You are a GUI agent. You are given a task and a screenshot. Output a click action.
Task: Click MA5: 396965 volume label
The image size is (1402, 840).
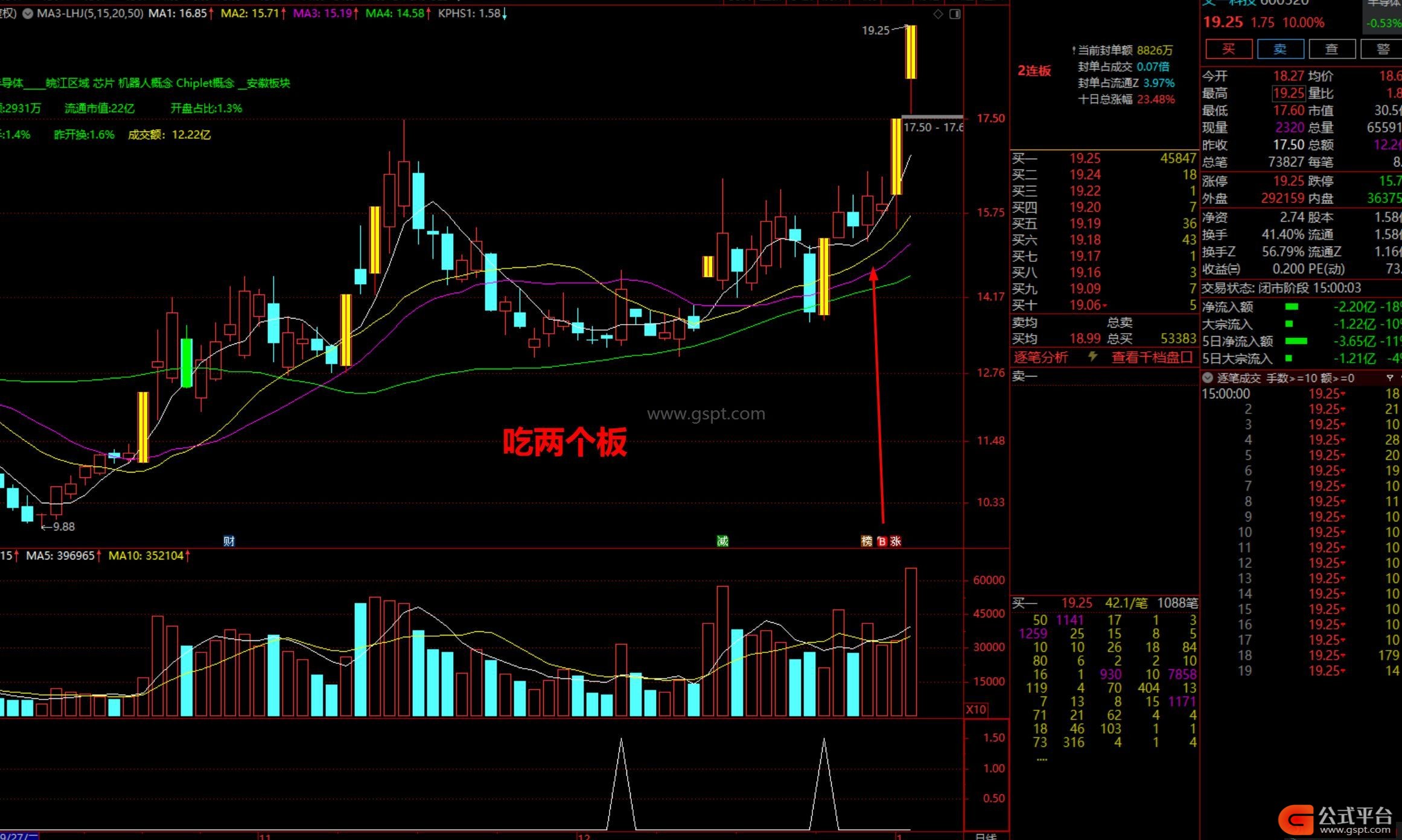[63, 555]
